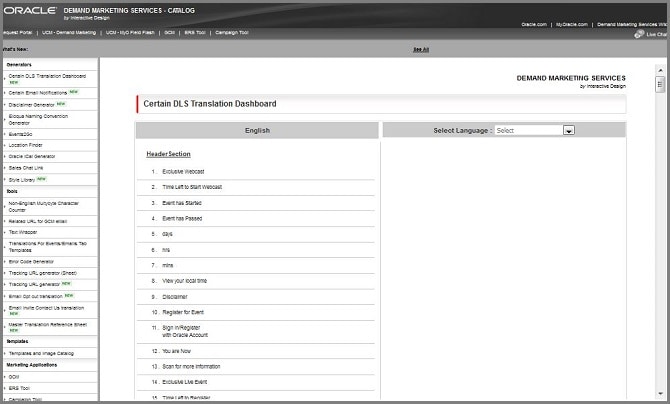Click 'Event has Passed' row
This screenshot has height=404, width=670.
(x=256, y=218)
